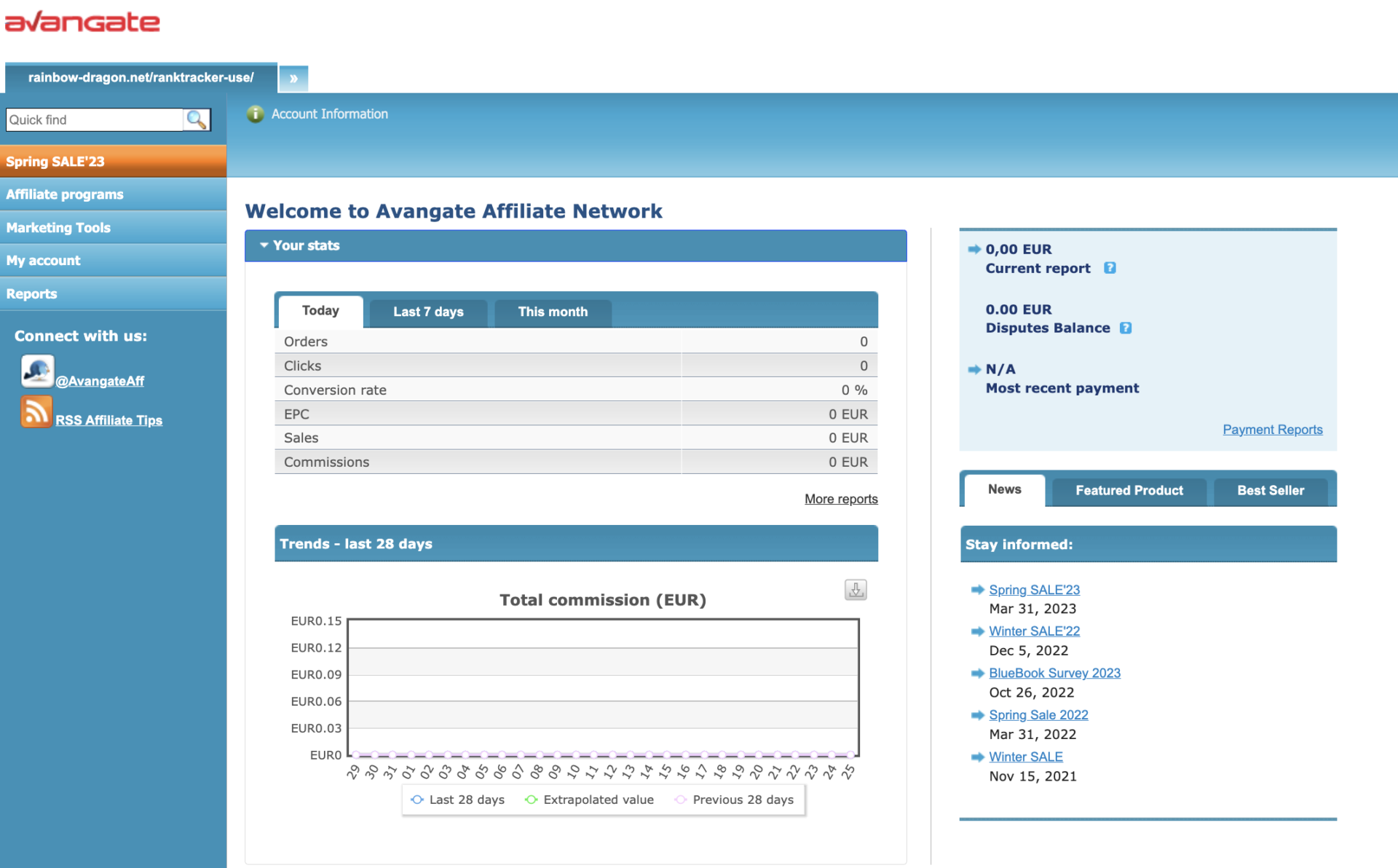Toggle the Extrapolated value legend series
Image resolution: width=1398 pixels, height=868 pixels.
[589, 800]
